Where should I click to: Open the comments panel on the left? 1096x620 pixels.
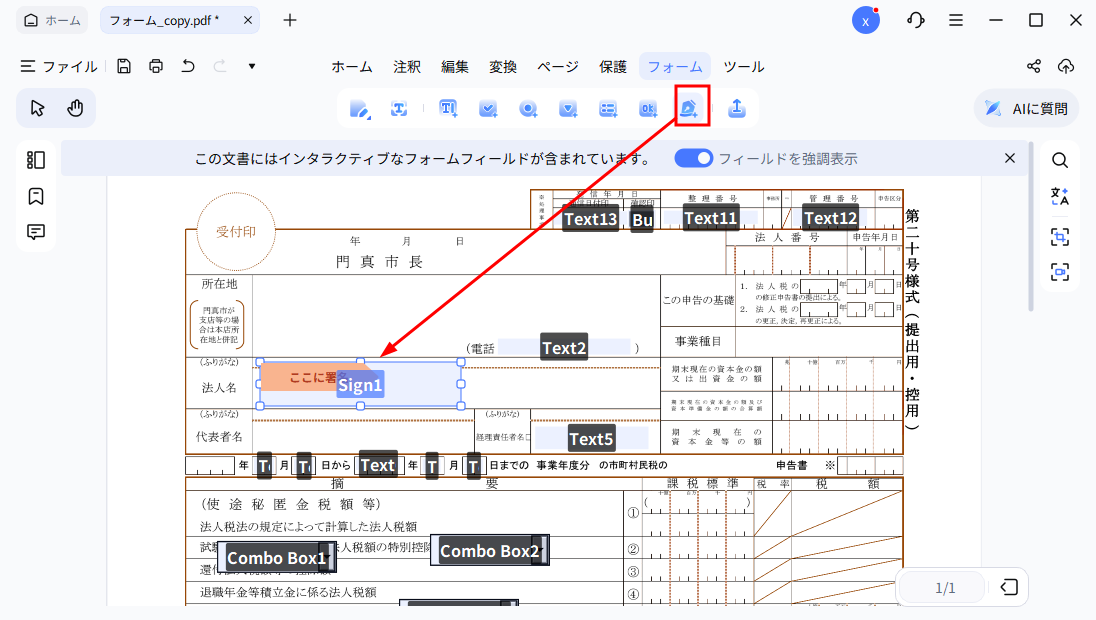coord(36,231)
